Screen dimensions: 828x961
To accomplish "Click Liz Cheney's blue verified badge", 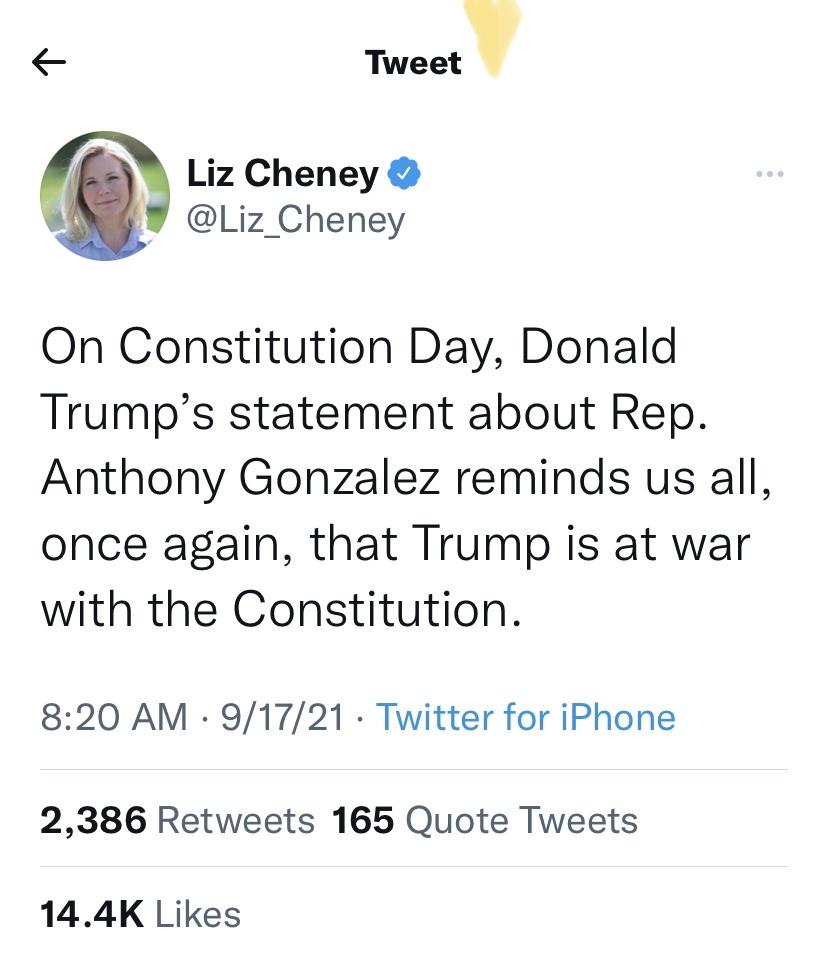I will (x=406, y=172).
